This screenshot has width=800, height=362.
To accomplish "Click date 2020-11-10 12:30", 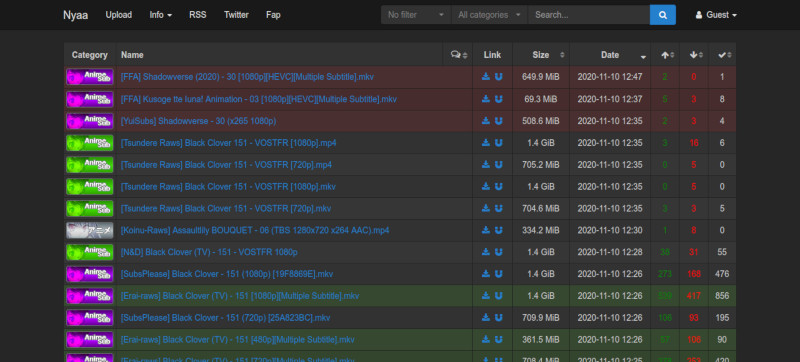I will point(610,230).
